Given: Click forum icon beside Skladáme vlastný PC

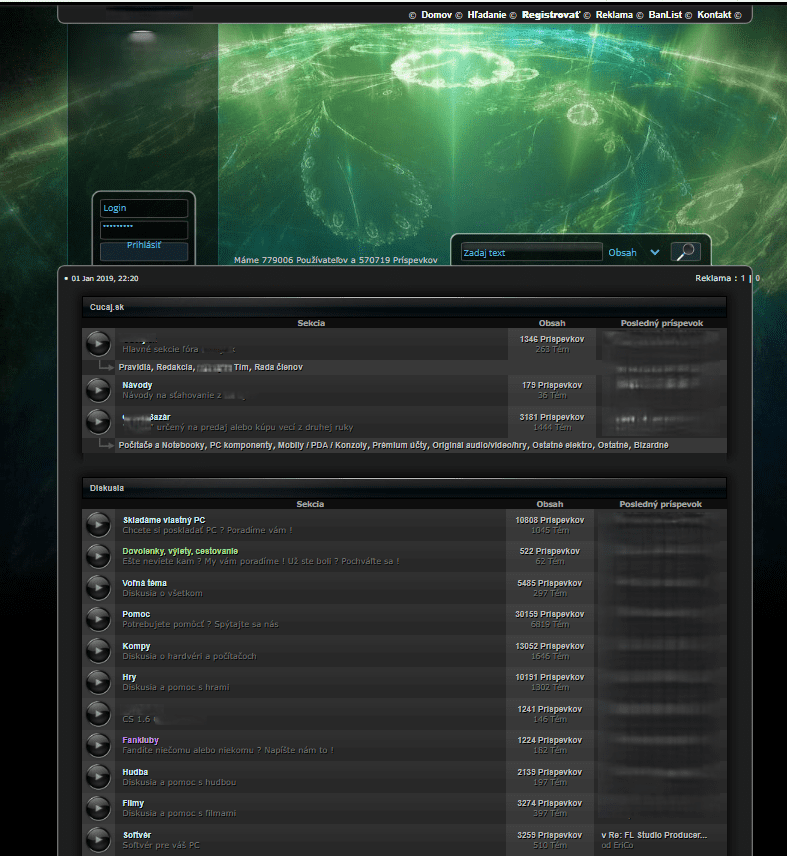Looking at the screenshot, I should click(98, 525).
